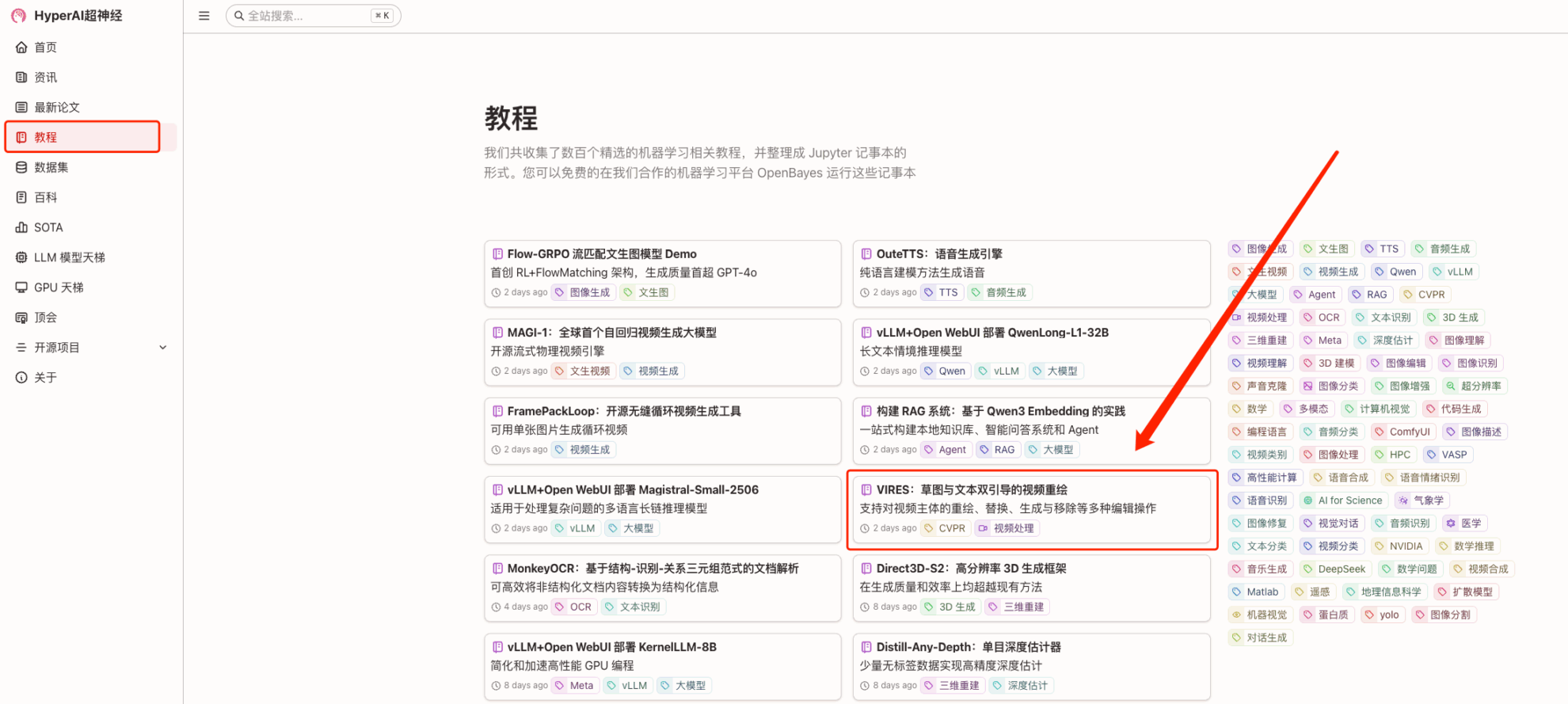Screen dimensions: 1568x704
Task: Select the CVPR tag under VIRES card
Action: (946, 528)
